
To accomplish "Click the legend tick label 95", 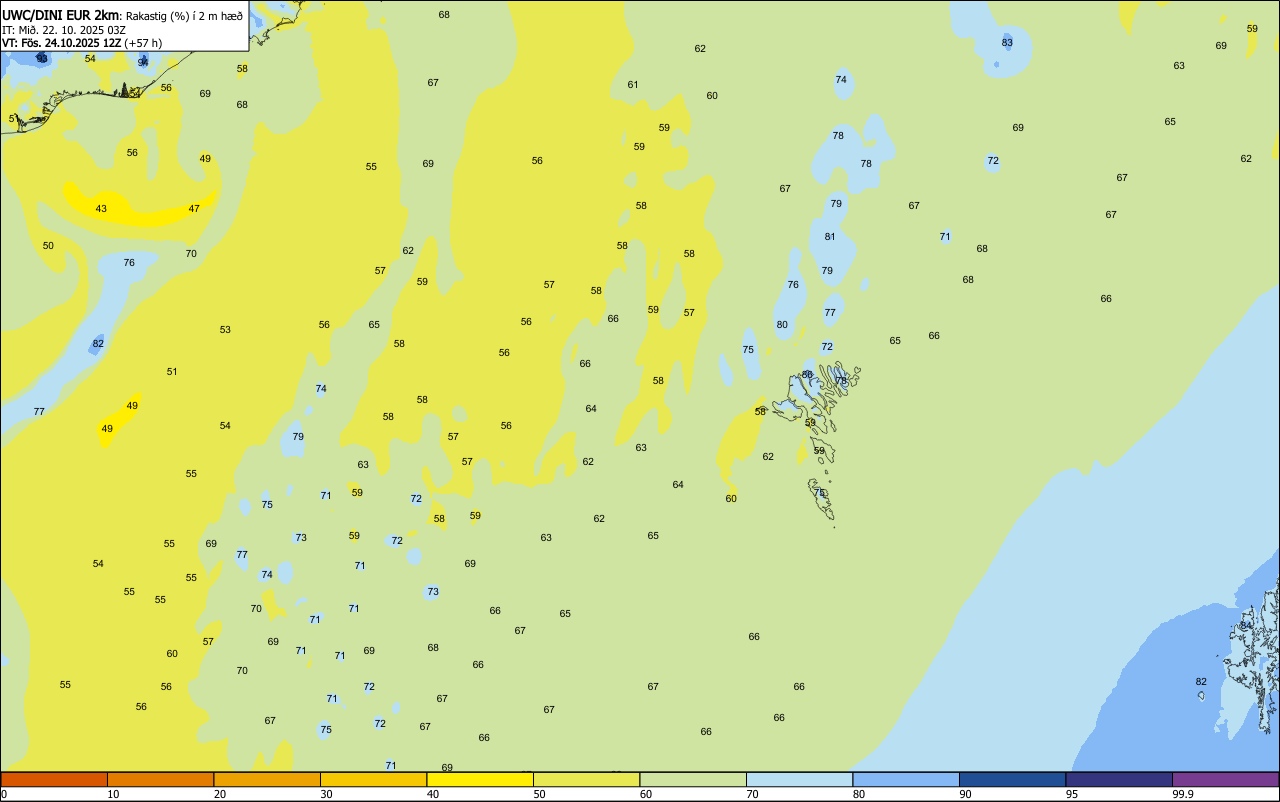I will click(x=1072, y=794).
